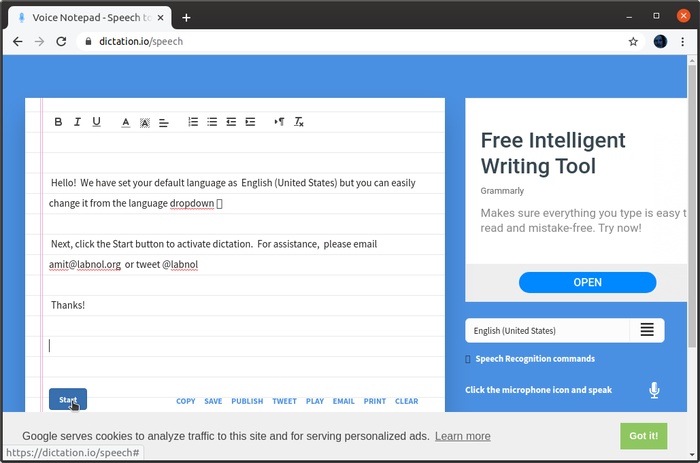Click the scrollbar down arrow

pos(692,455)
